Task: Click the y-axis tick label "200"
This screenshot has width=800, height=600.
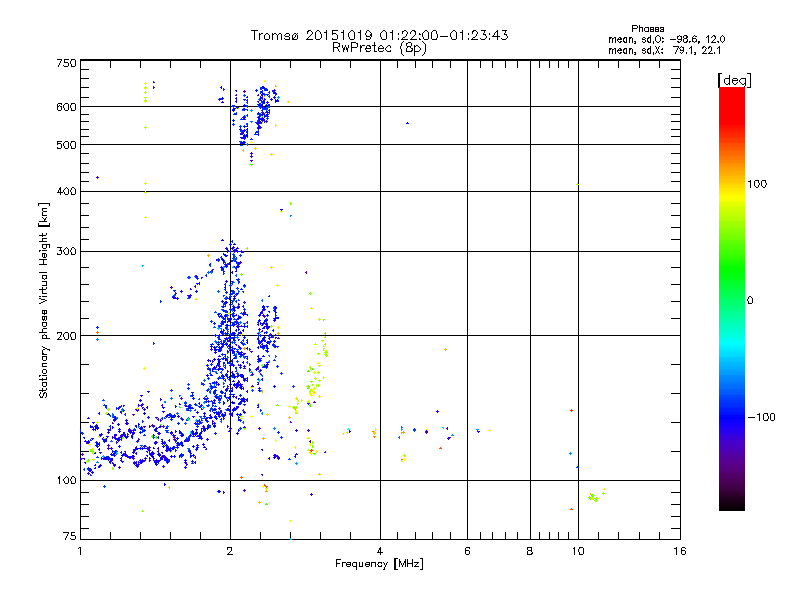Action: 66,336
